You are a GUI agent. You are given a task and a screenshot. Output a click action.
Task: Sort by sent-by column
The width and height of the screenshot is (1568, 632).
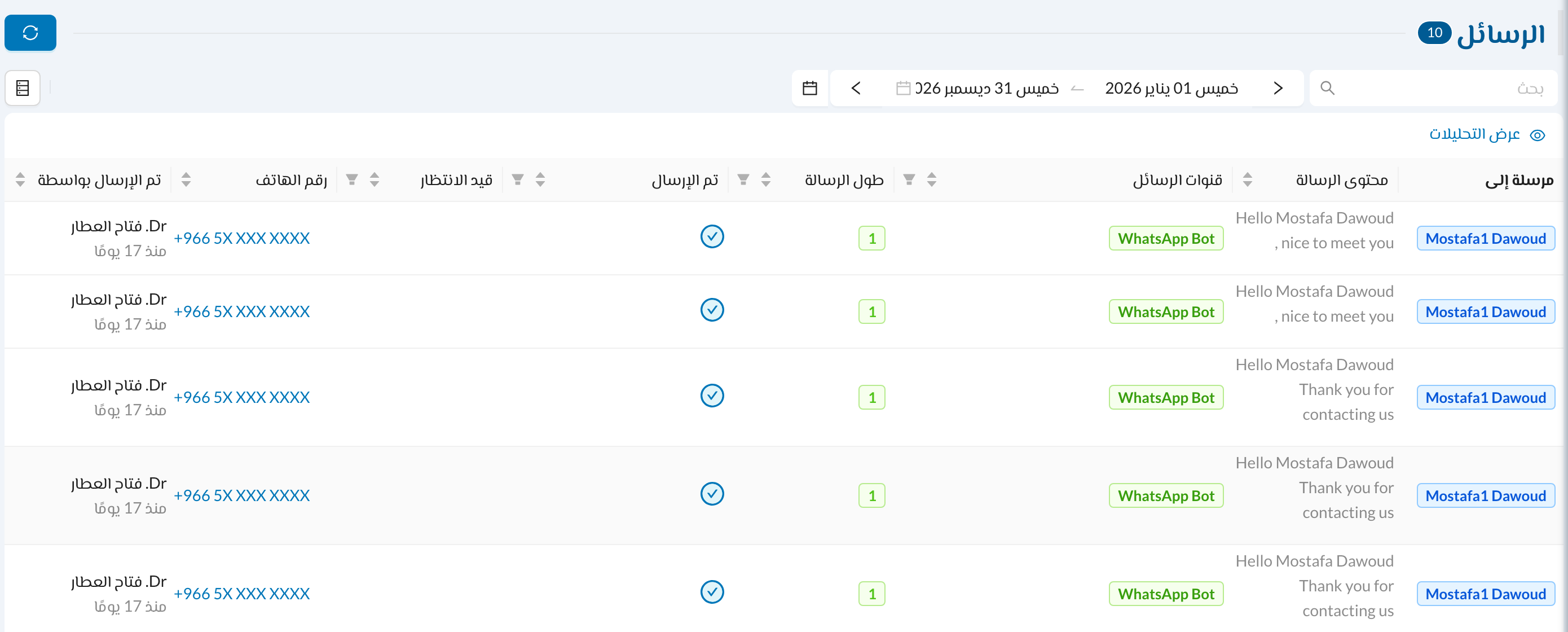[20, 179]
